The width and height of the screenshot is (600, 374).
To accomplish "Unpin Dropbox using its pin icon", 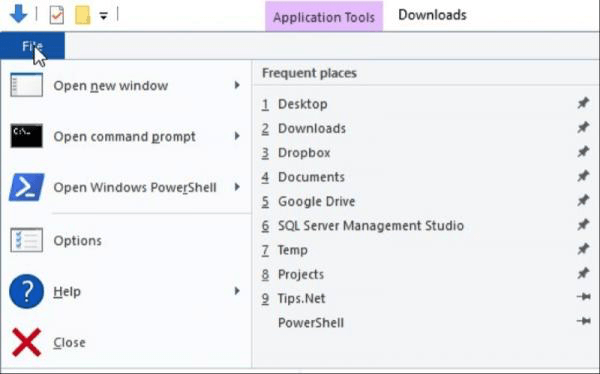I will pyautogui.click(x=583, y=152).
